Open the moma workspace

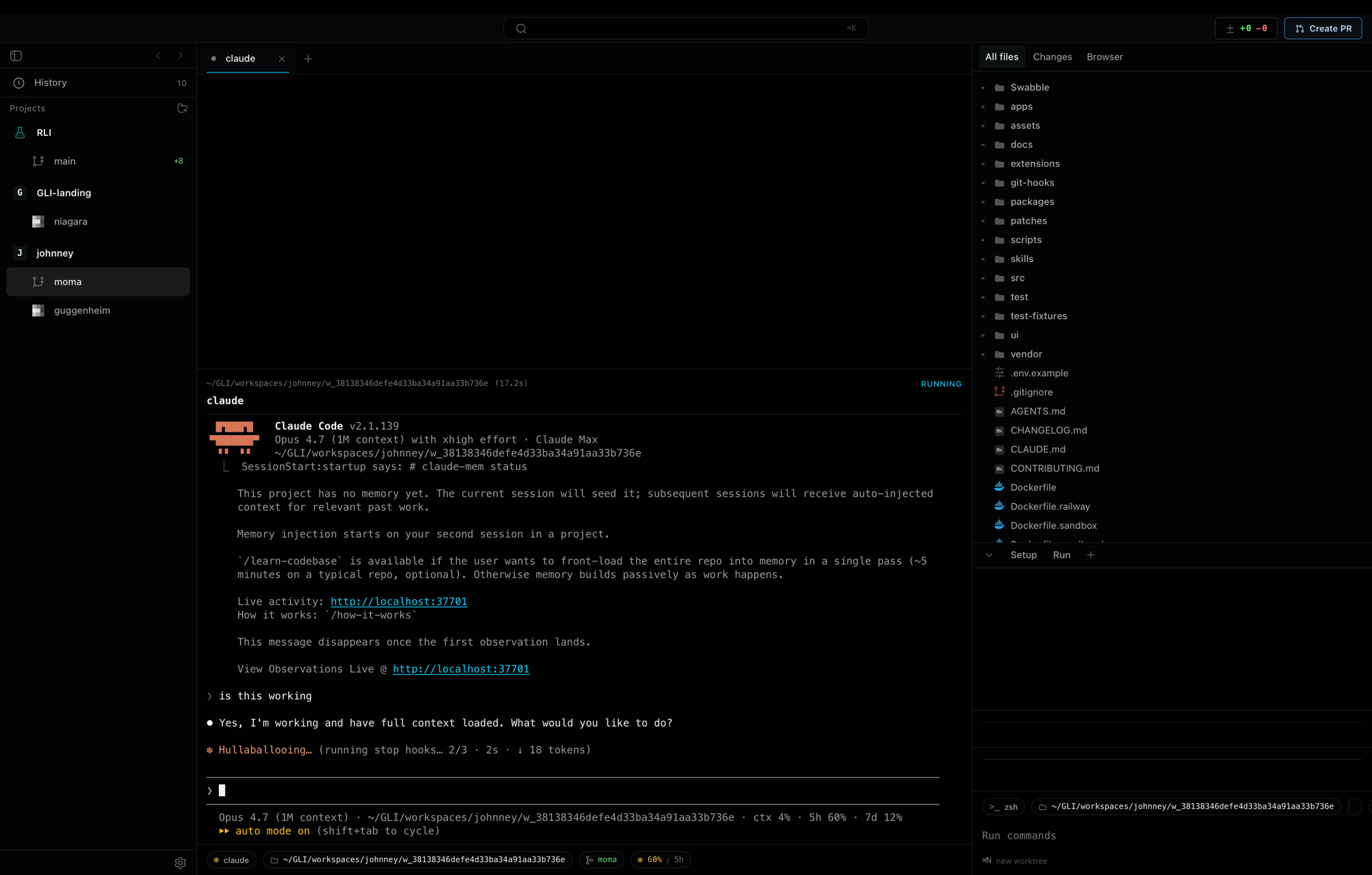[98, 282]
